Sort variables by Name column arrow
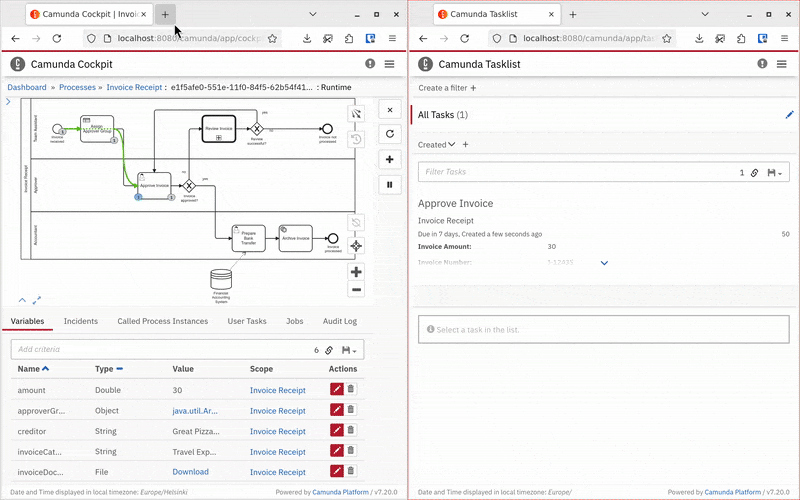The image size is (800, 500). point(45,368)
